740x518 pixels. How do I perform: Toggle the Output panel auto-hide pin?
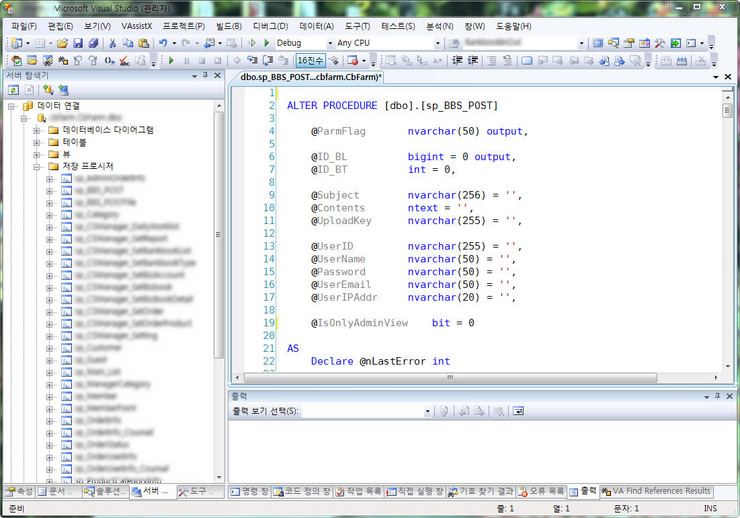click(x=717, y=396)
